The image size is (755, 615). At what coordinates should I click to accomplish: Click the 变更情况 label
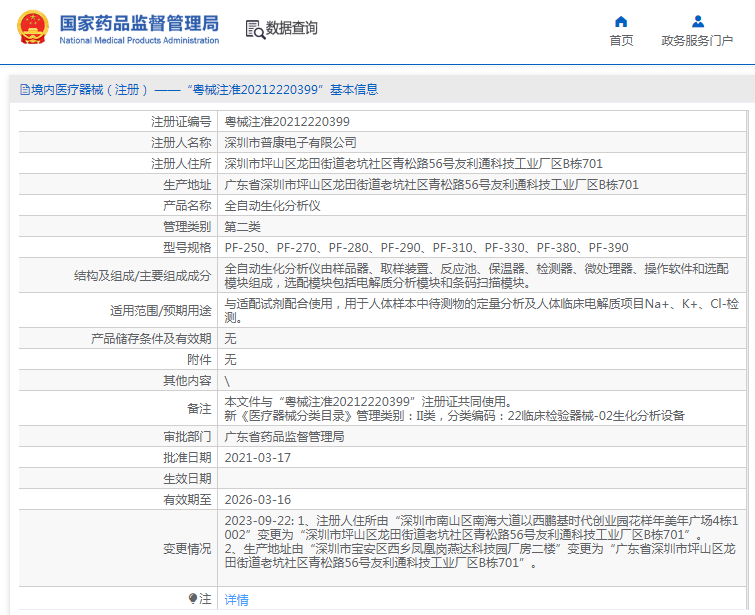tap(187, 549)
